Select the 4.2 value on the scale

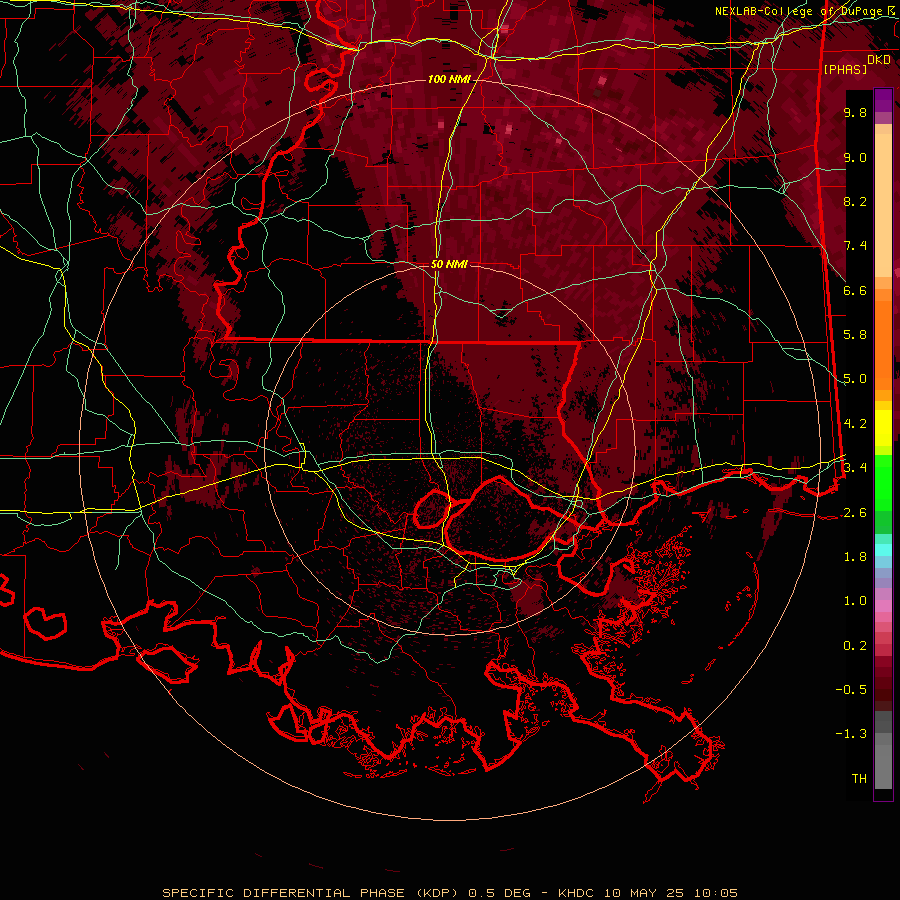point(855,424)
